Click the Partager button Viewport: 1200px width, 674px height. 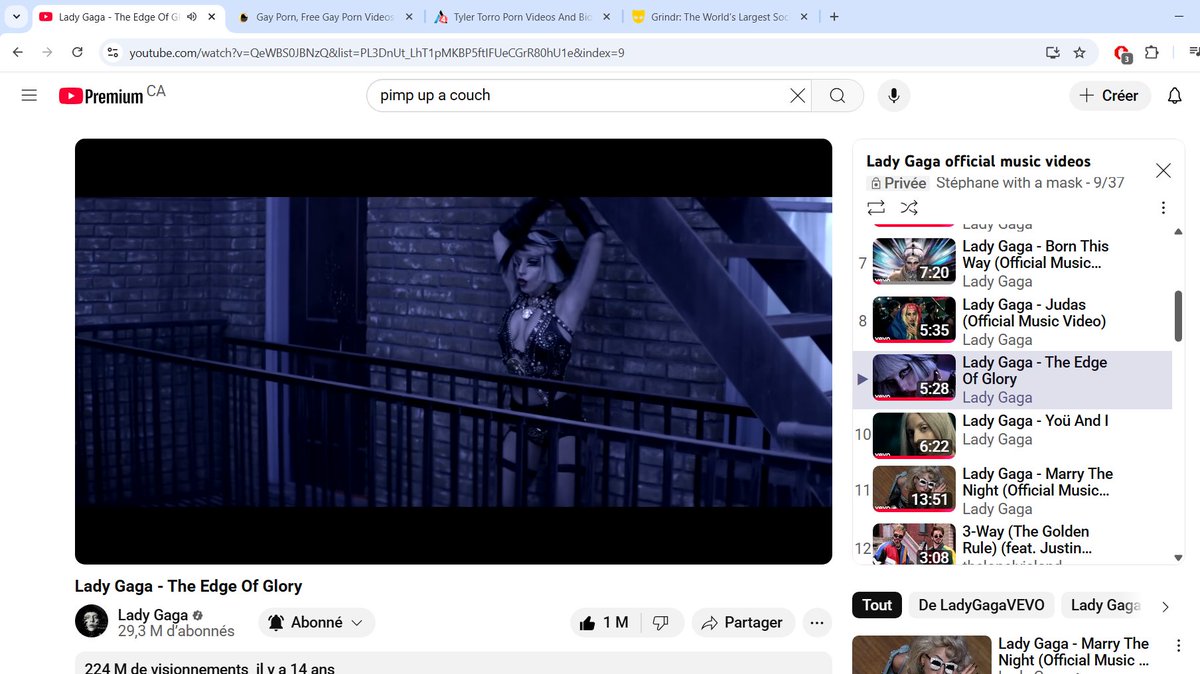click(743, 622)
